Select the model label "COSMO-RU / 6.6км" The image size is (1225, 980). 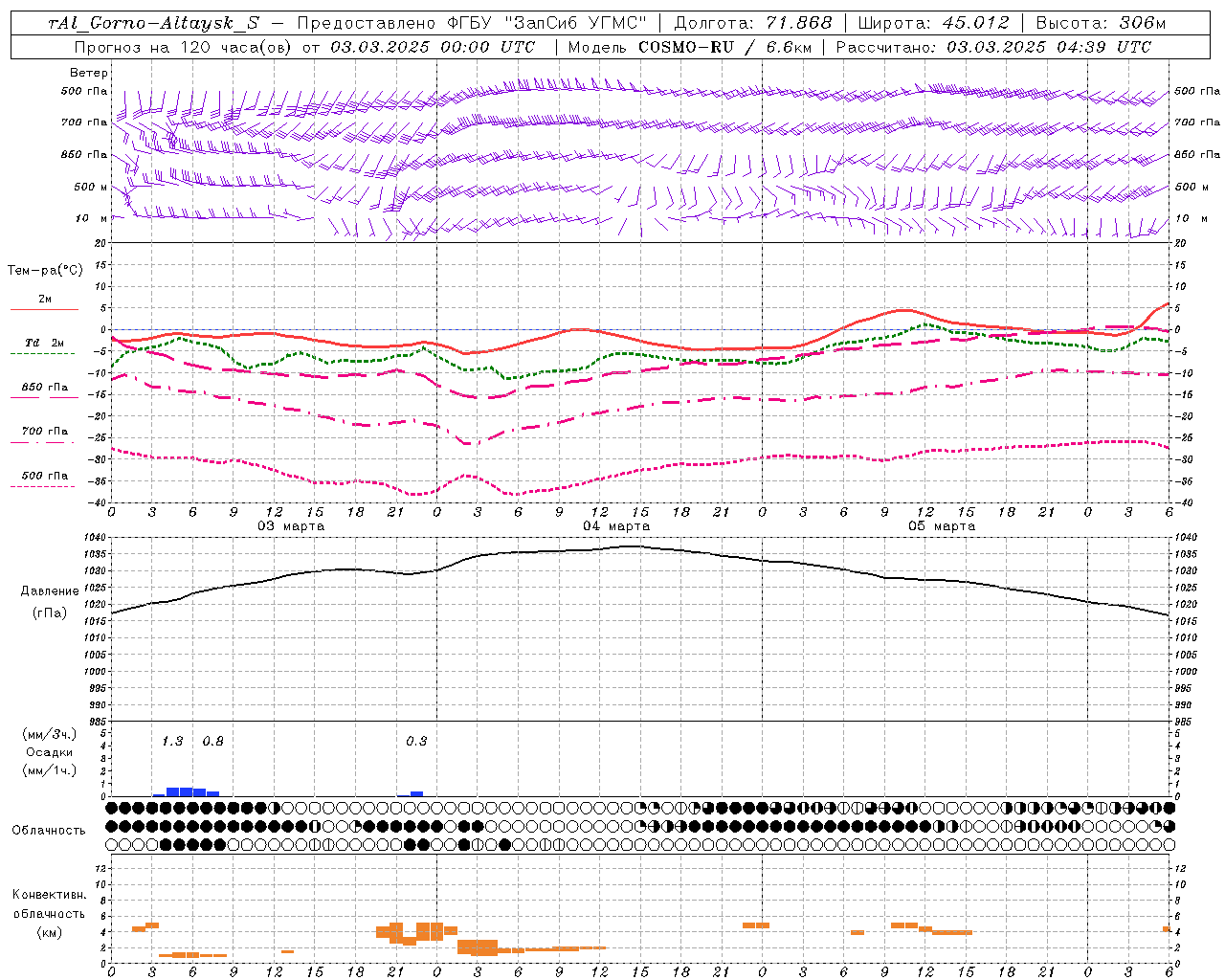coord(724,47)
